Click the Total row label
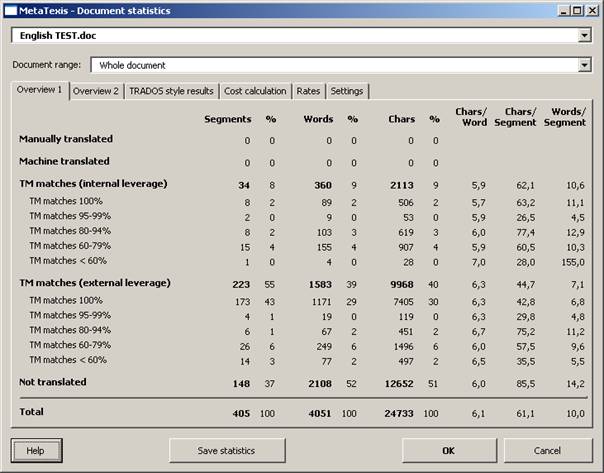 point(31,412)
